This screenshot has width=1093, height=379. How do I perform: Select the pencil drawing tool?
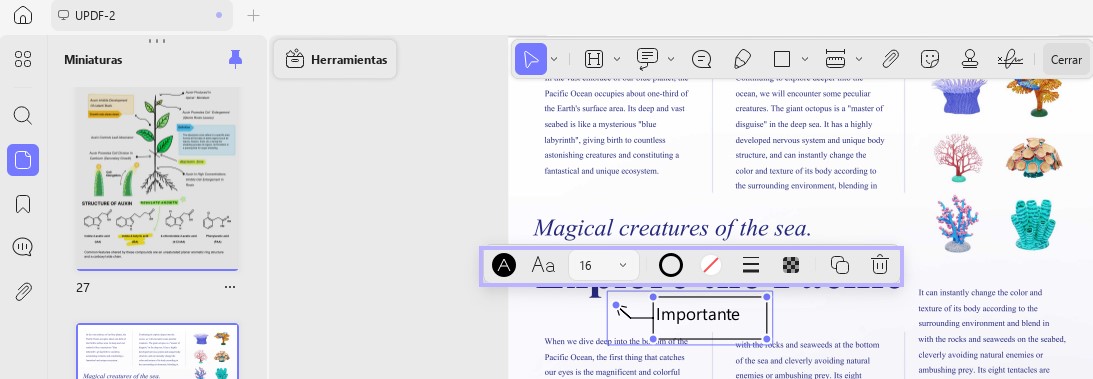click(x=742, y=59)
